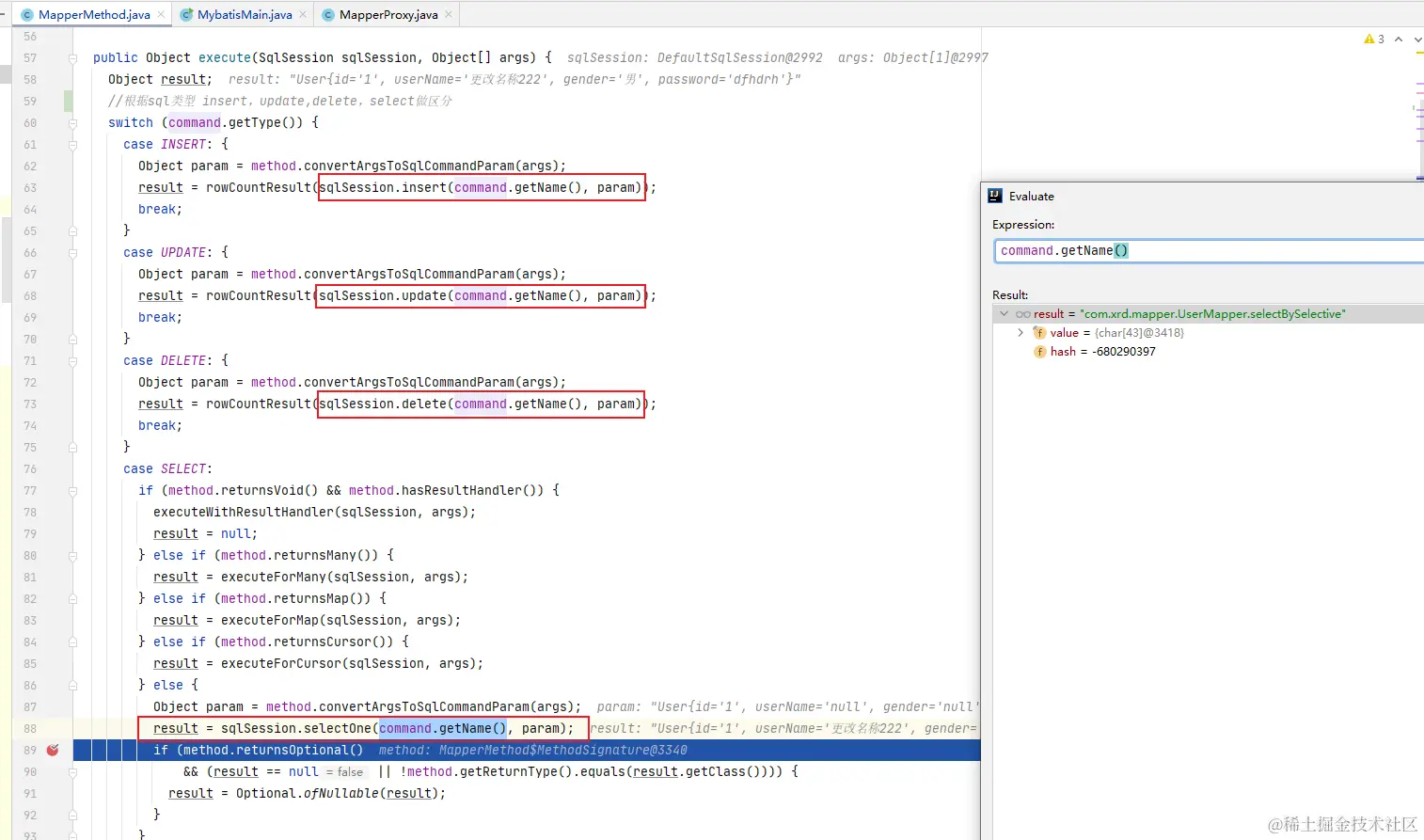Viewport: 1424px width, 840px height.
Task: Click the 'execute' method name on line 57
Action: pyautogui.click(x=225, y=57)
